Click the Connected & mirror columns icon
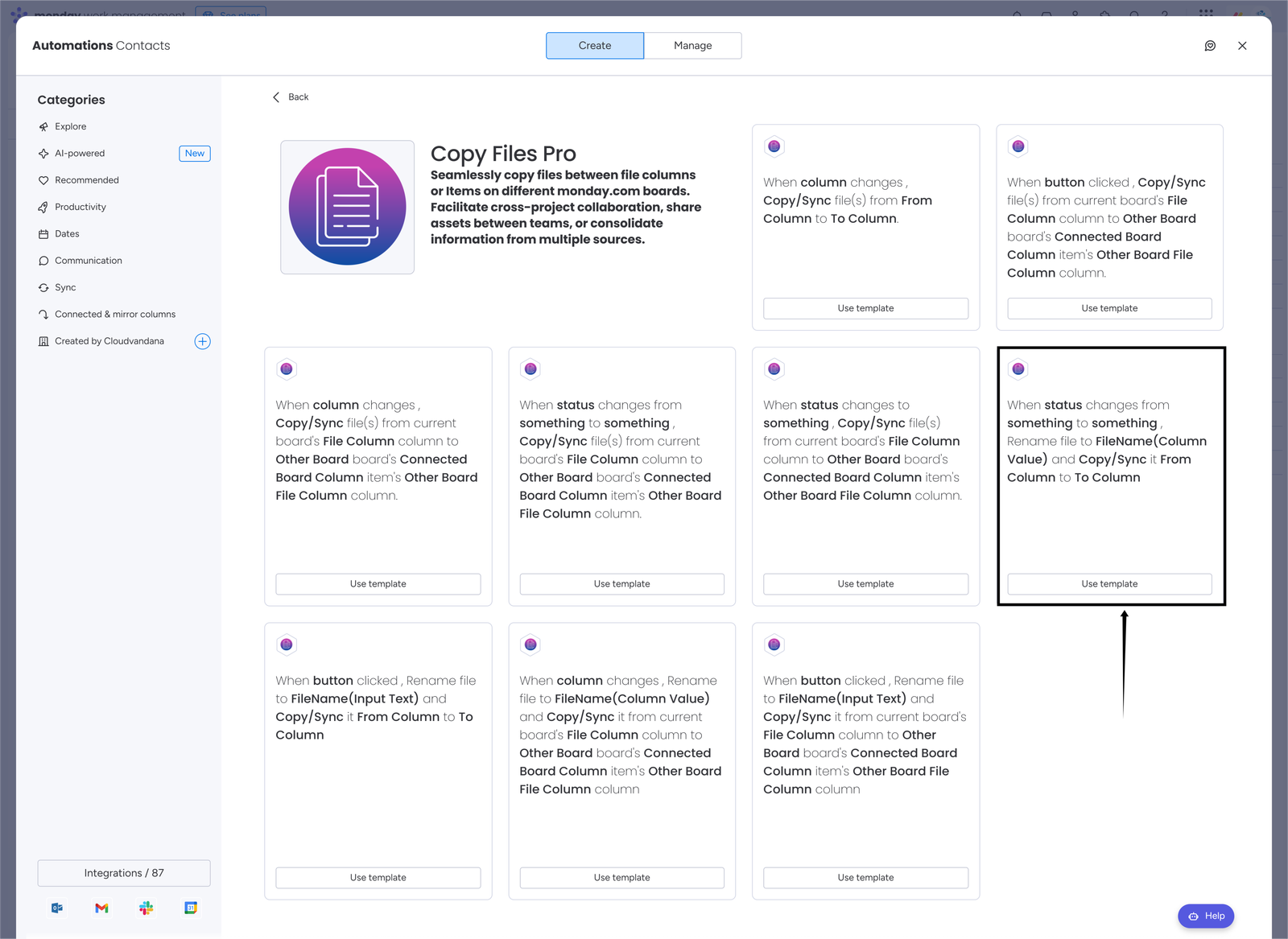The image size is (1288, 939). (x=43, y=315)
